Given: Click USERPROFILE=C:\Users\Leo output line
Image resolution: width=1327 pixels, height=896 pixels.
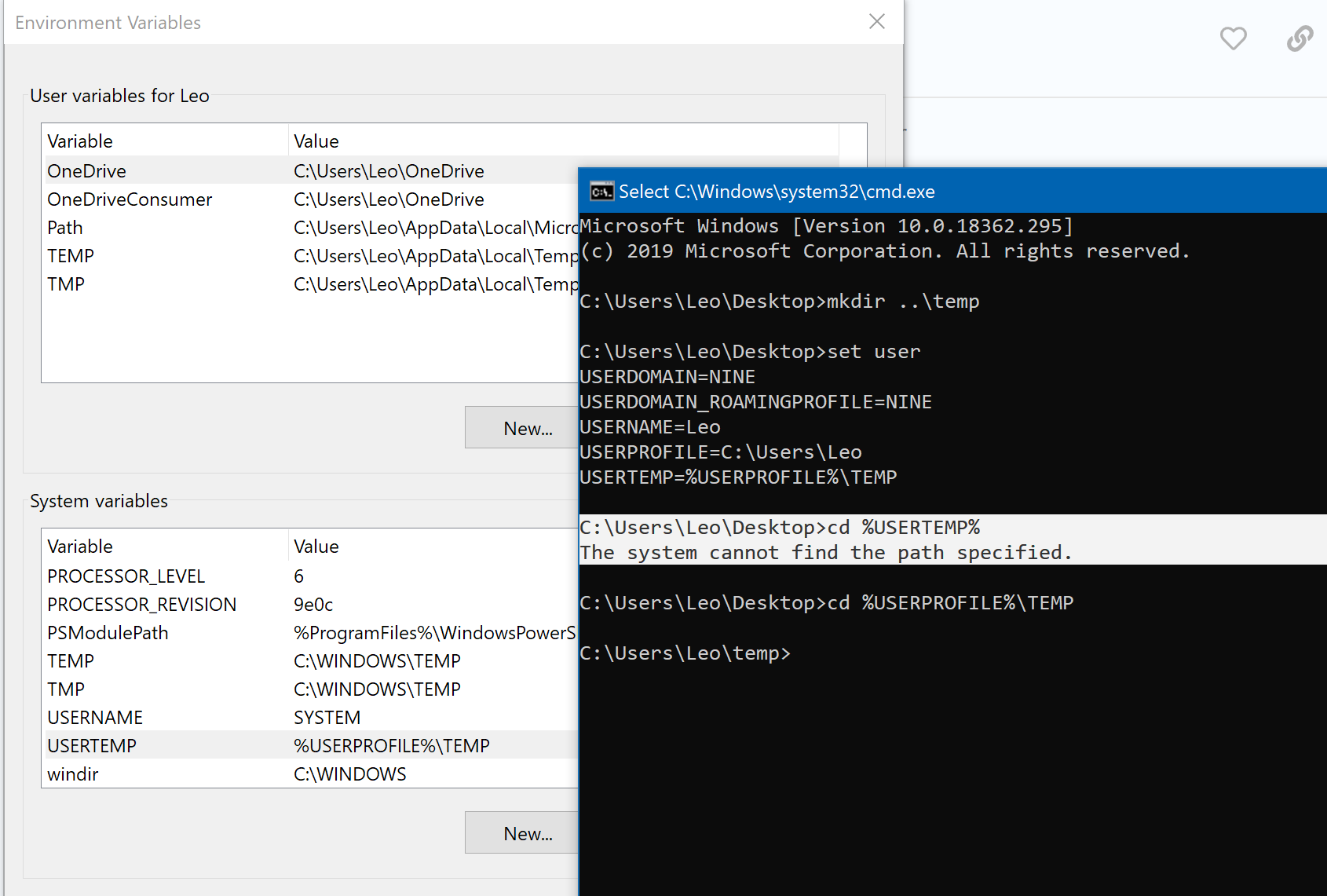Looking at the screenshot, I should tap(721, 452).
